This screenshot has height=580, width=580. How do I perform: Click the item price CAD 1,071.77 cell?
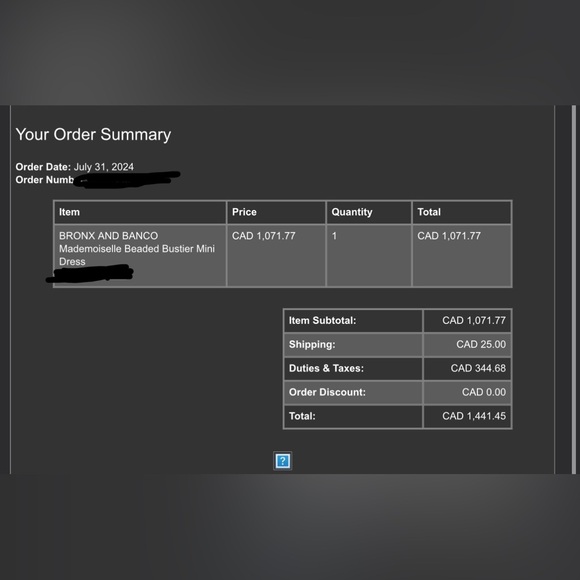[276, 256]
